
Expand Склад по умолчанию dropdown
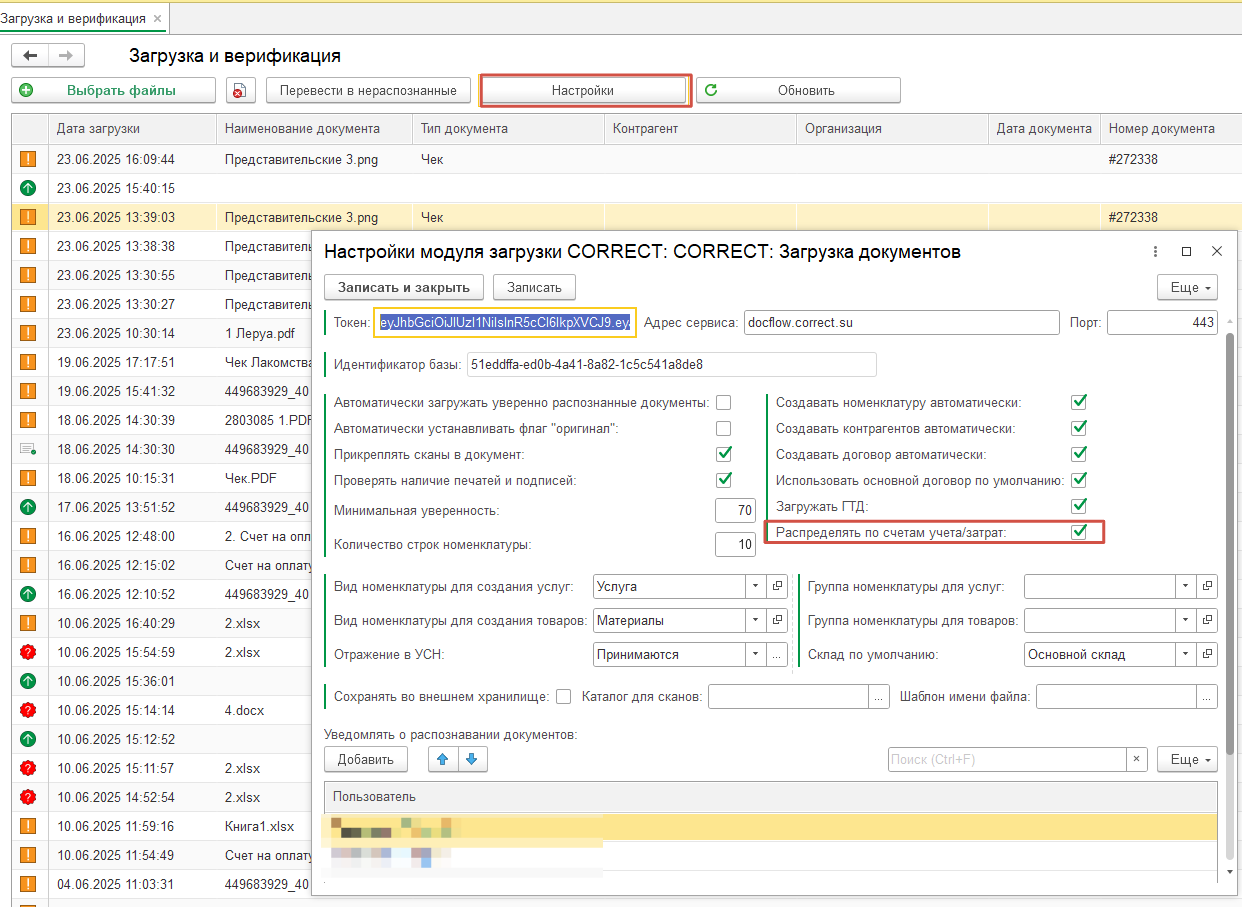click(x=1185, y=654)
